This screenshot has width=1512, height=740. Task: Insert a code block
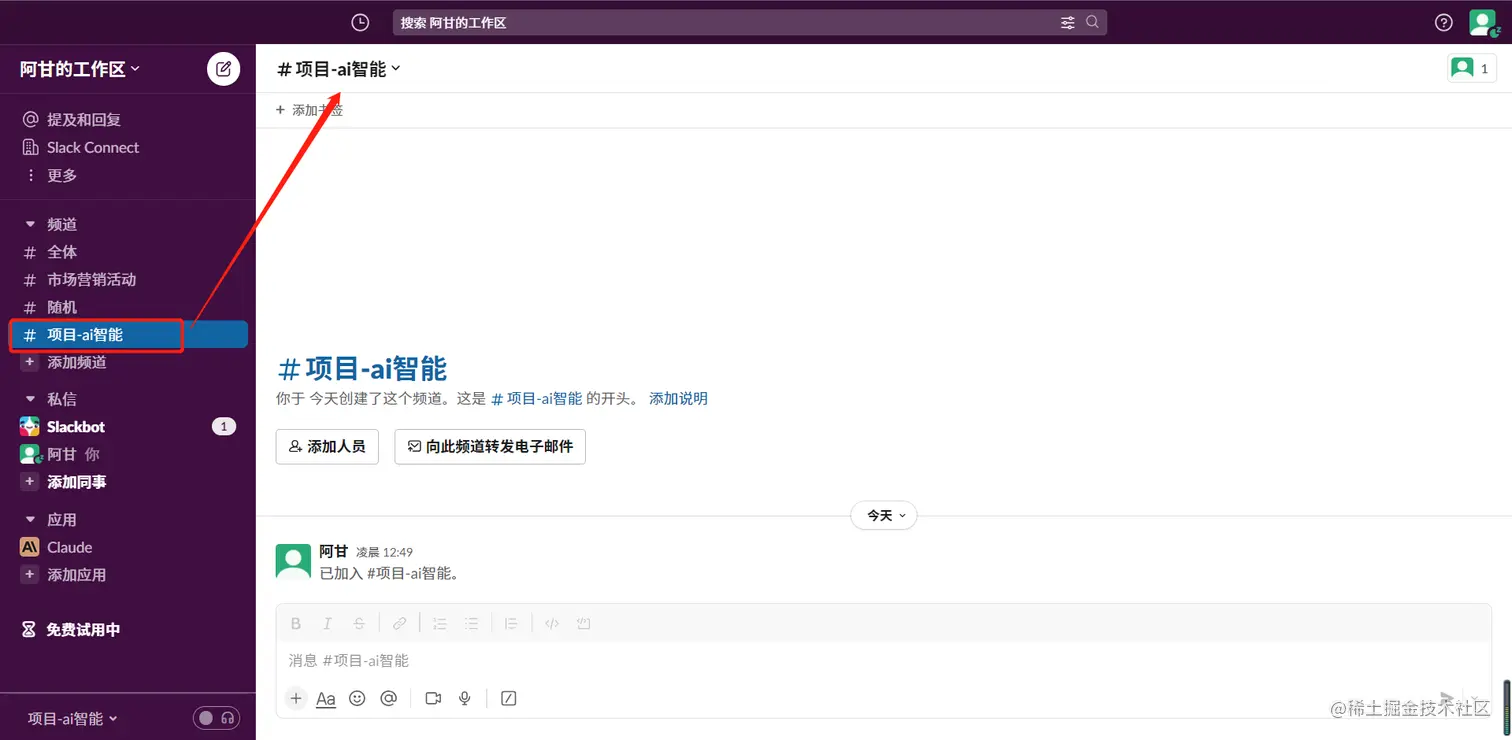[x=583, y=623]
